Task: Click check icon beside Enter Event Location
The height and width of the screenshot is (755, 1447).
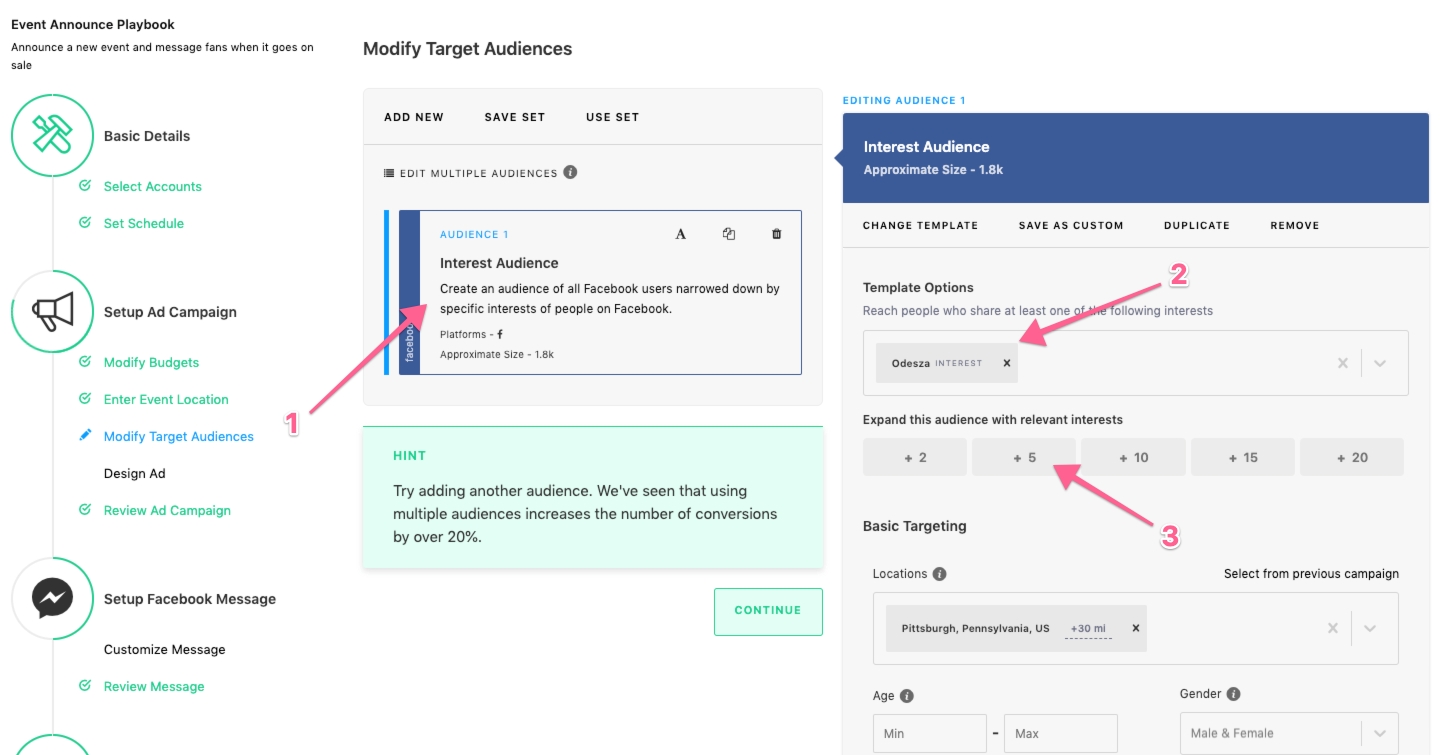Action: 85,399
